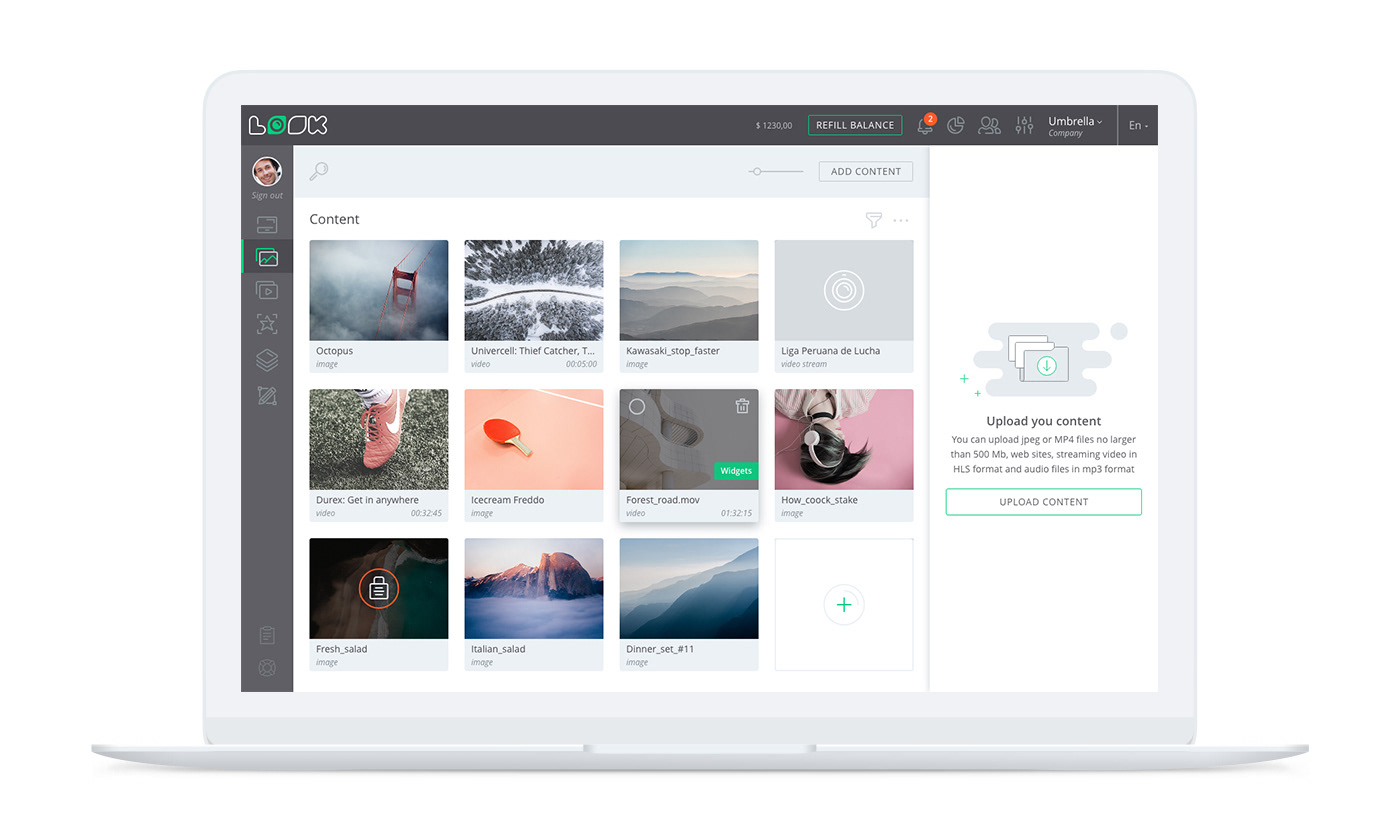1400x828 pixels.
Task: Open the Dinner_set_#11 thumbnail
Action: 689,588
